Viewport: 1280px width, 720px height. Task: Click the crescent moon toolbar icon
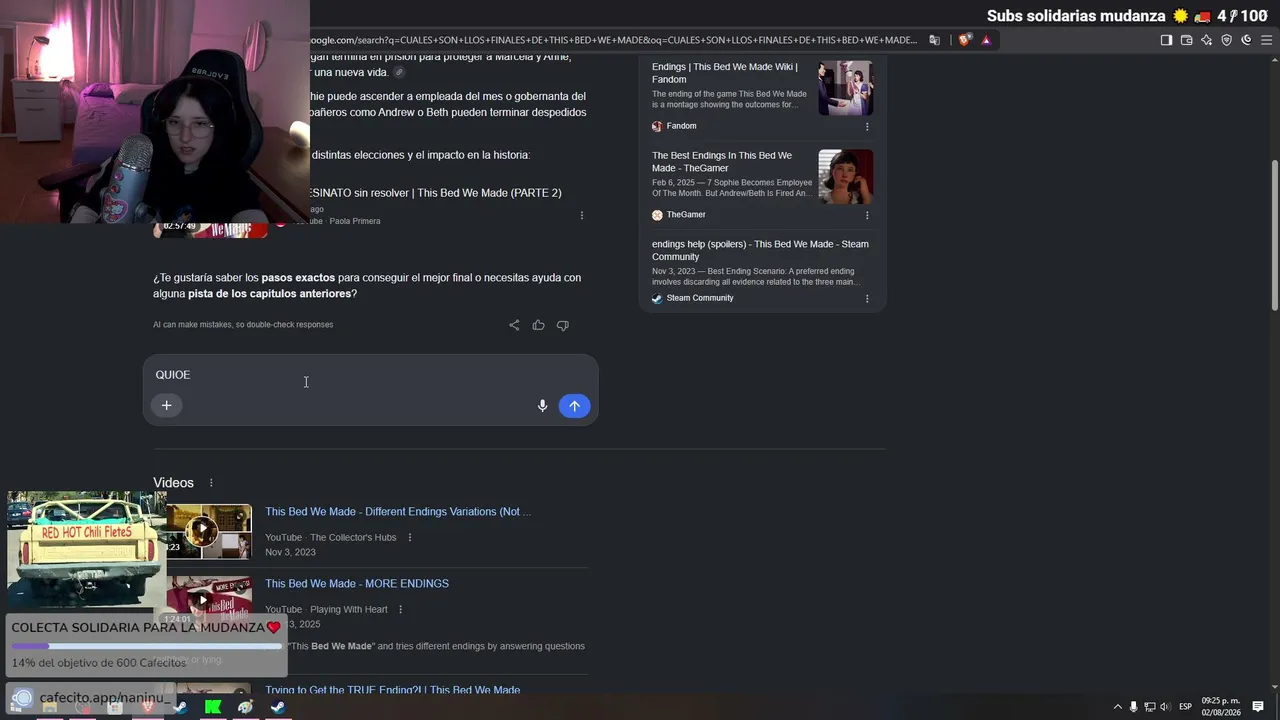click(x=1246, y=40)
